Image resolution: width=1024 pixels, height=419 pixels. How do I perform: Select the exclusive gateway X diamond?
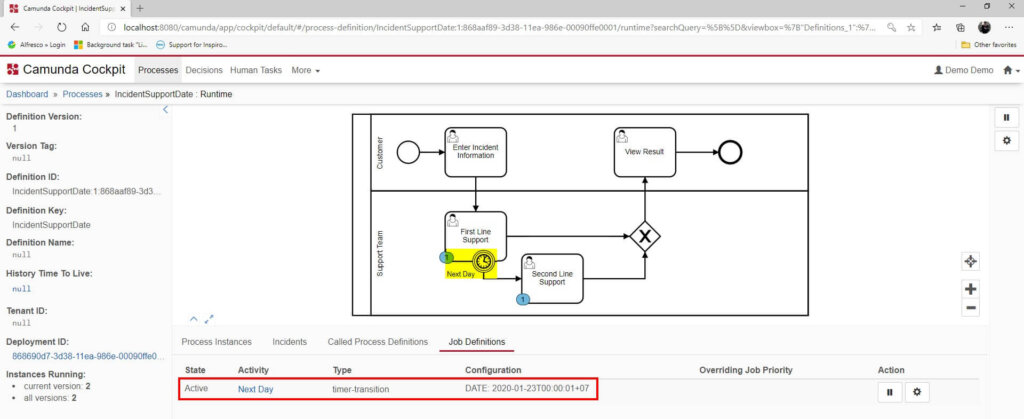pyautogui.click(x=645, y=237)
